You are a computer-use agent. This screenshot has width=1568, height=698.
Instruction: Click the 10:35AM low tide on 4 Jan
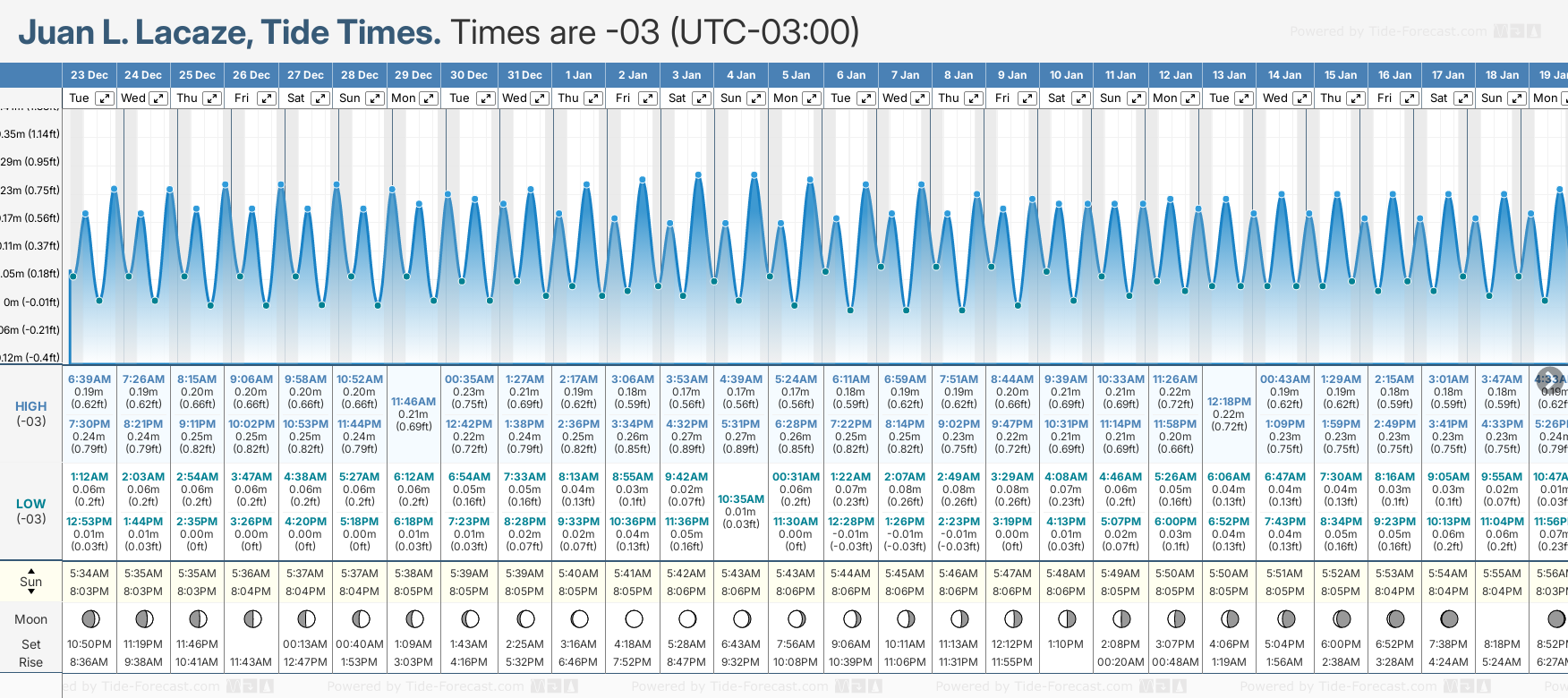point(741,499)
